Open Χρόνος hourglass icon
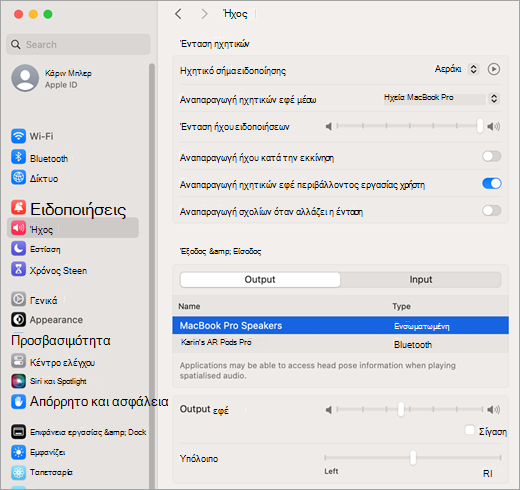This screenshot has height=490, width=520. pos(18,269)
